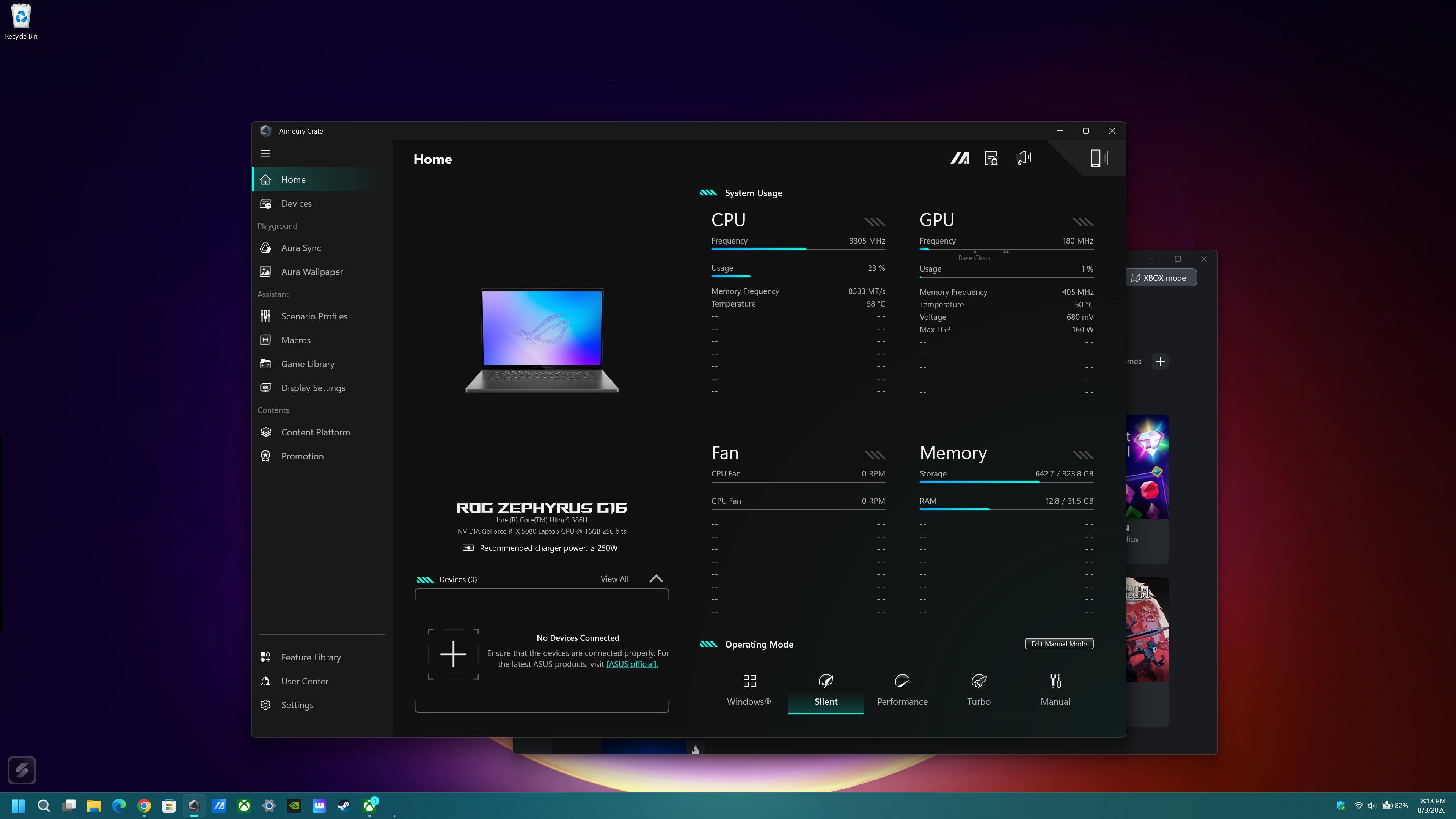Click View All devices
The width and height of the screenshot is (1456, 819).
(x=614, y=579)
